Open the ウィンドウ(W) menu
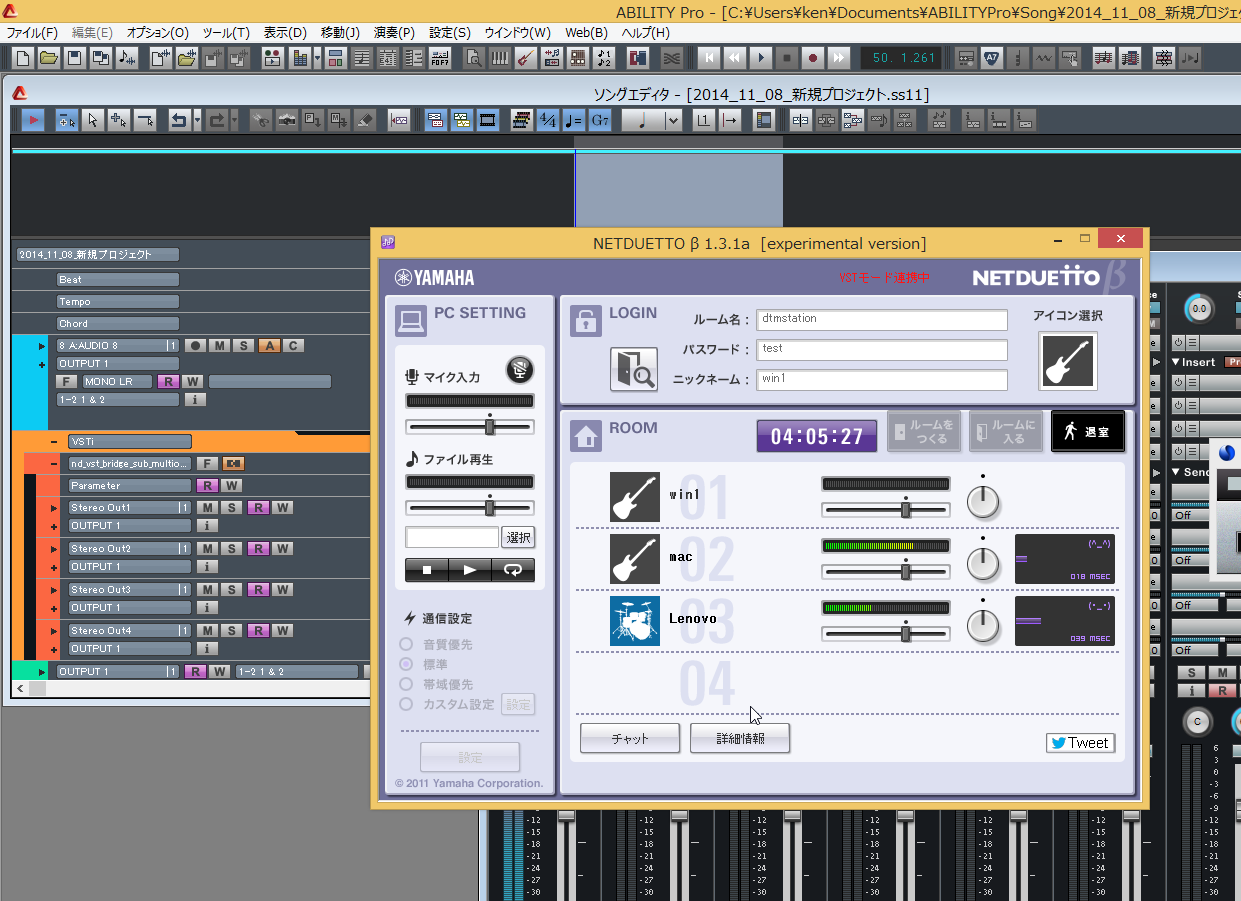 click(517, 33)
